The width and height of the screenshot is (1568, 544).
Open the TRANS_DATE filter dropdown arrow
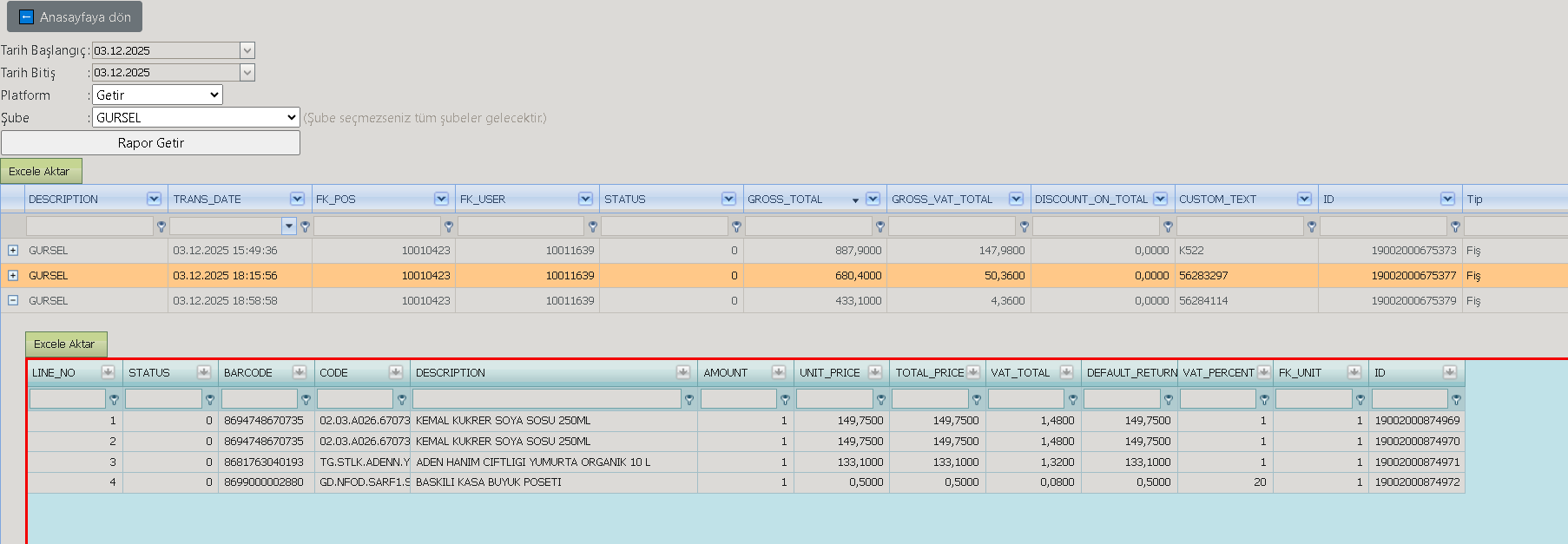point(289,226)
